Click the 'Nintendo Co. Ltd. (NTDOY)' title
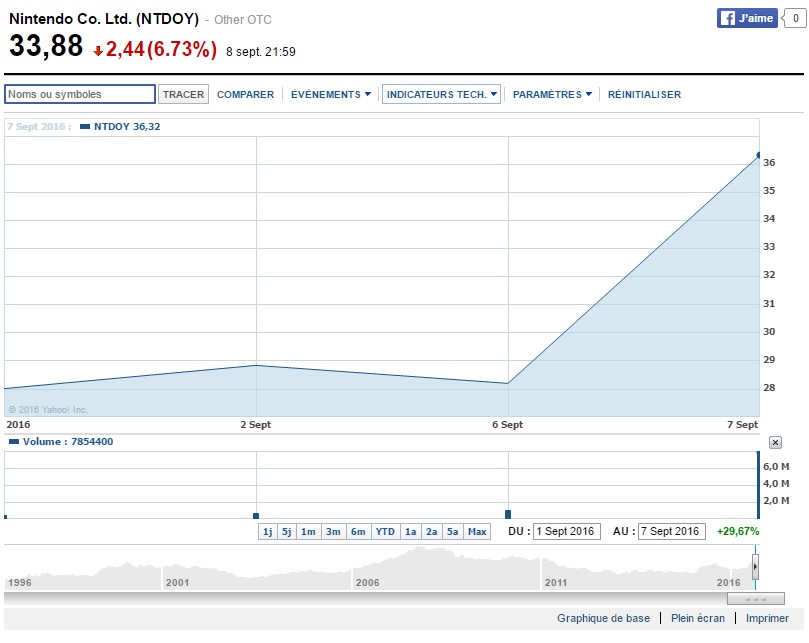Image resolution: width=809 pixels, height=643 pixels. 104,19
